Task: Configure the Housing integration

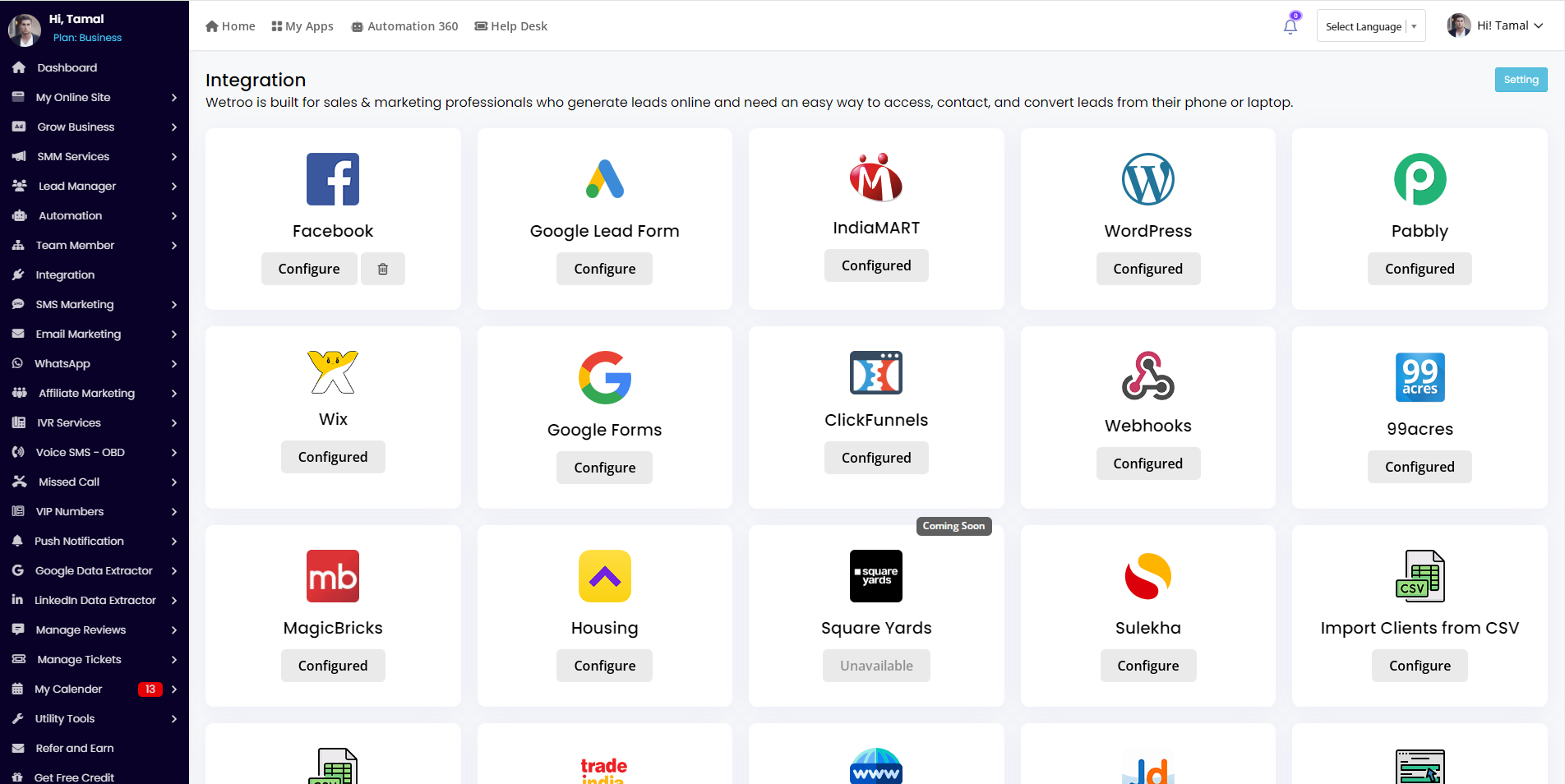Action: click(605, 666)
